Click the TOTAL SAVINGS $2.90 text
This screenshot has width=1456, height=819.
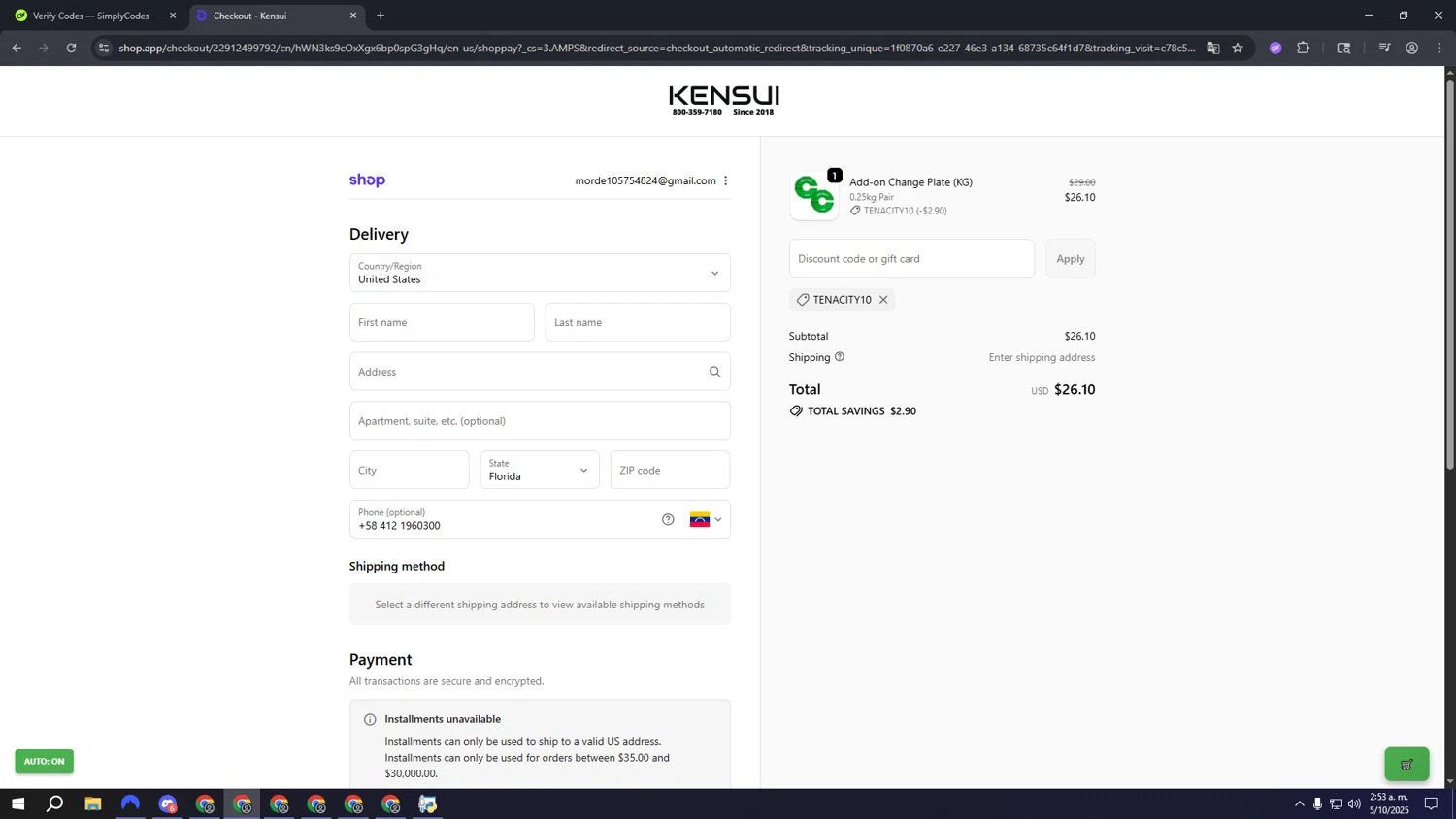[x=862, y=411]
